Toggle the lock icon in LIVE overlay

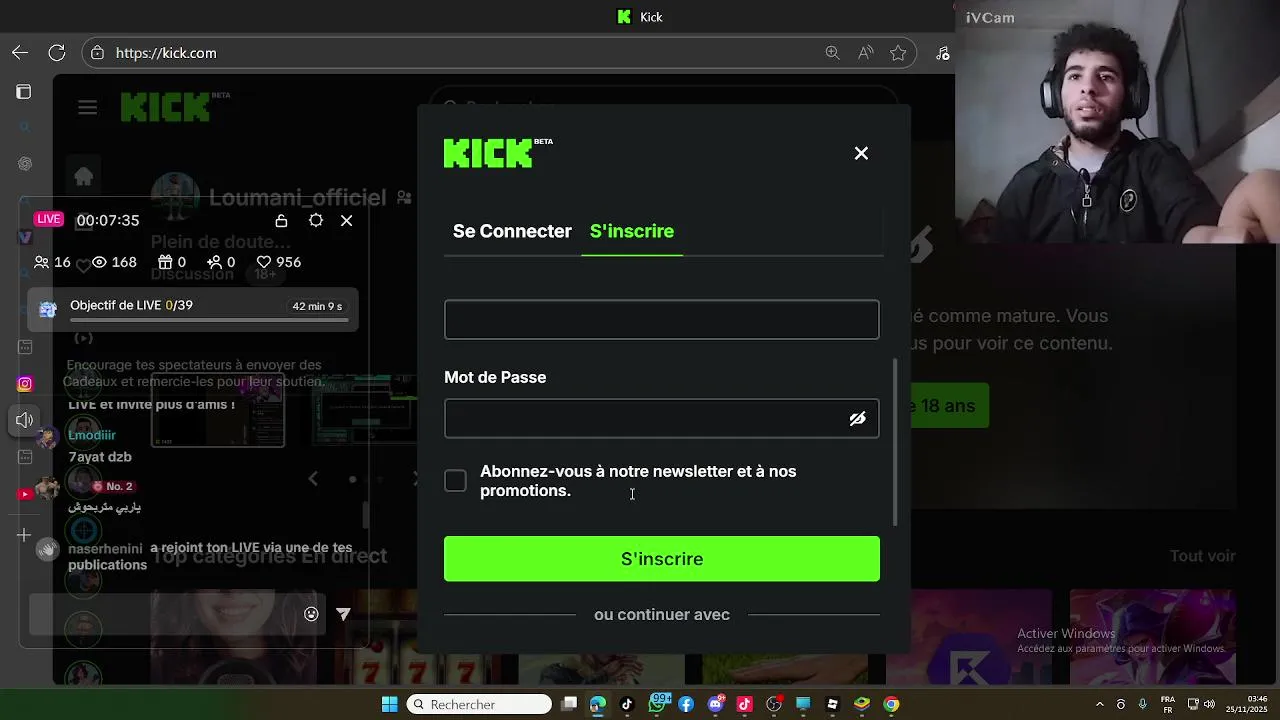click(x=281, y=220)
